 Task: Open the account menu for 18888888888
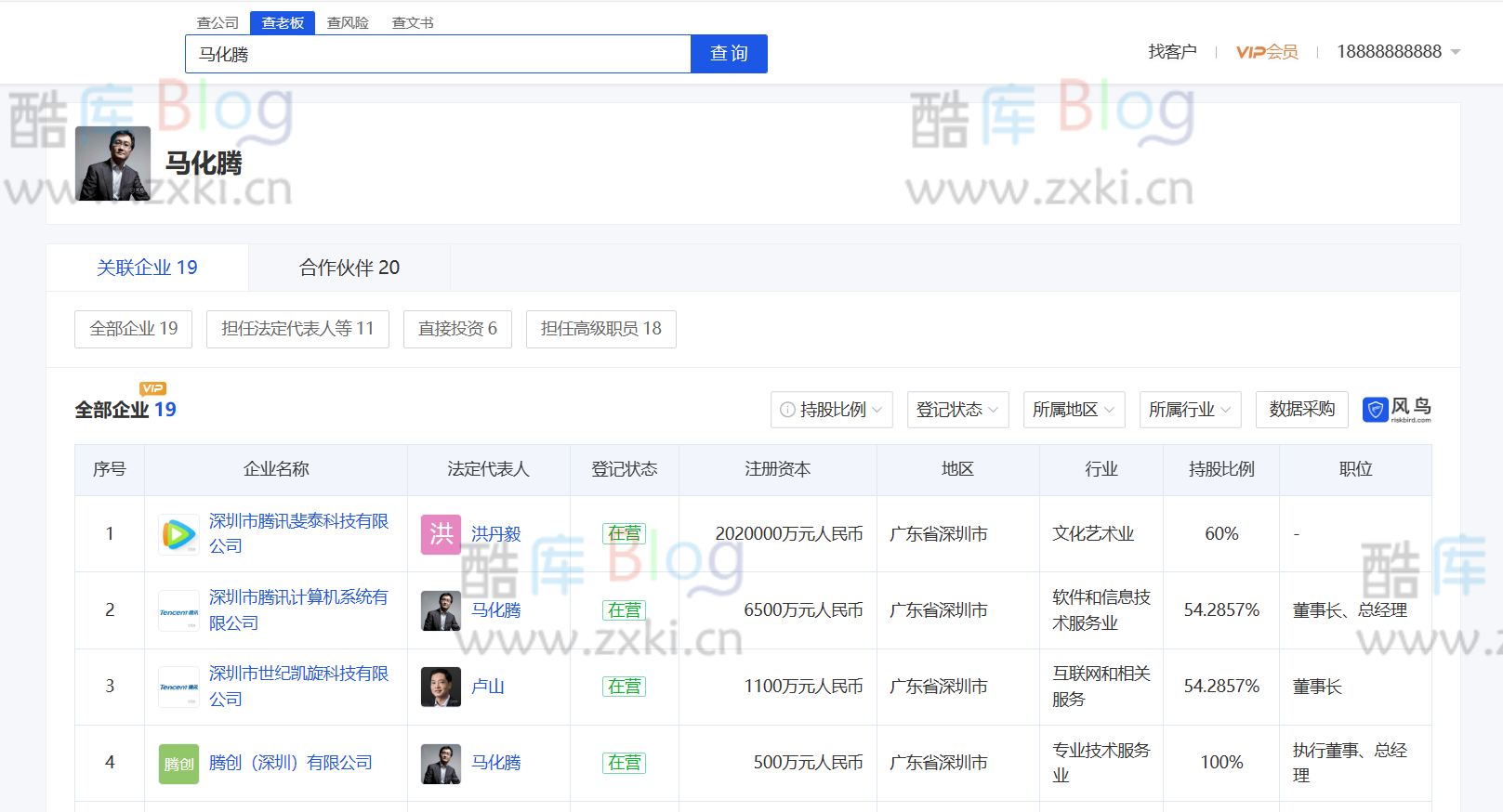coord(1398,52)
